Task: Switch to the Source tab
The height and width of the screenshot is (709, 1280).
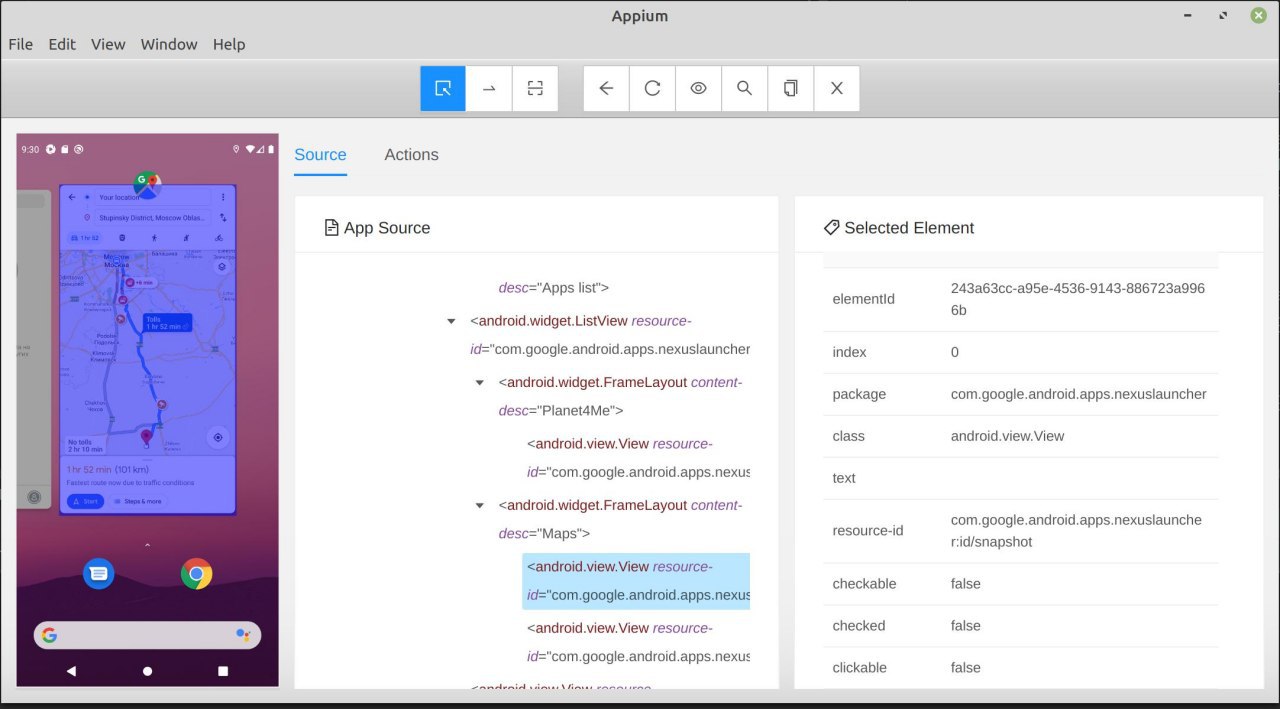Action: [320, 155]
